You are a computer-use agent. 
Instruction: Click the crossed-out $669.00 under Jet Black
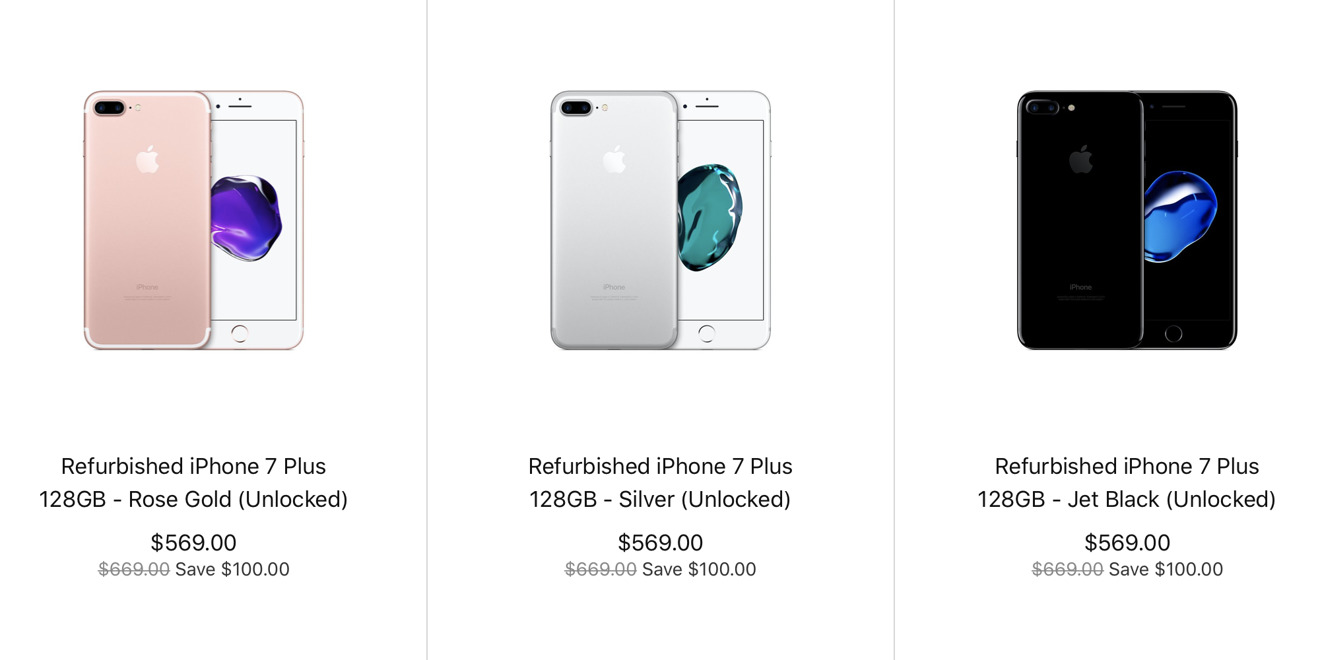(1068, 569)
